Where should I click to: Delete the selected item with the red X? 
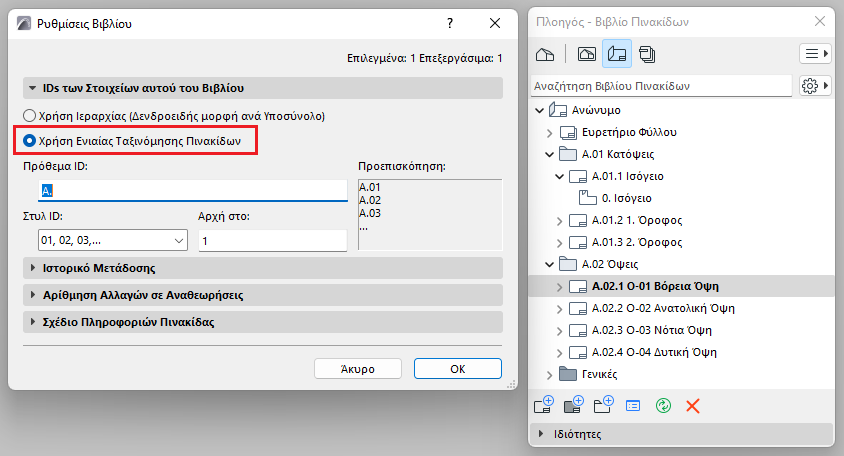pos(693,406)
